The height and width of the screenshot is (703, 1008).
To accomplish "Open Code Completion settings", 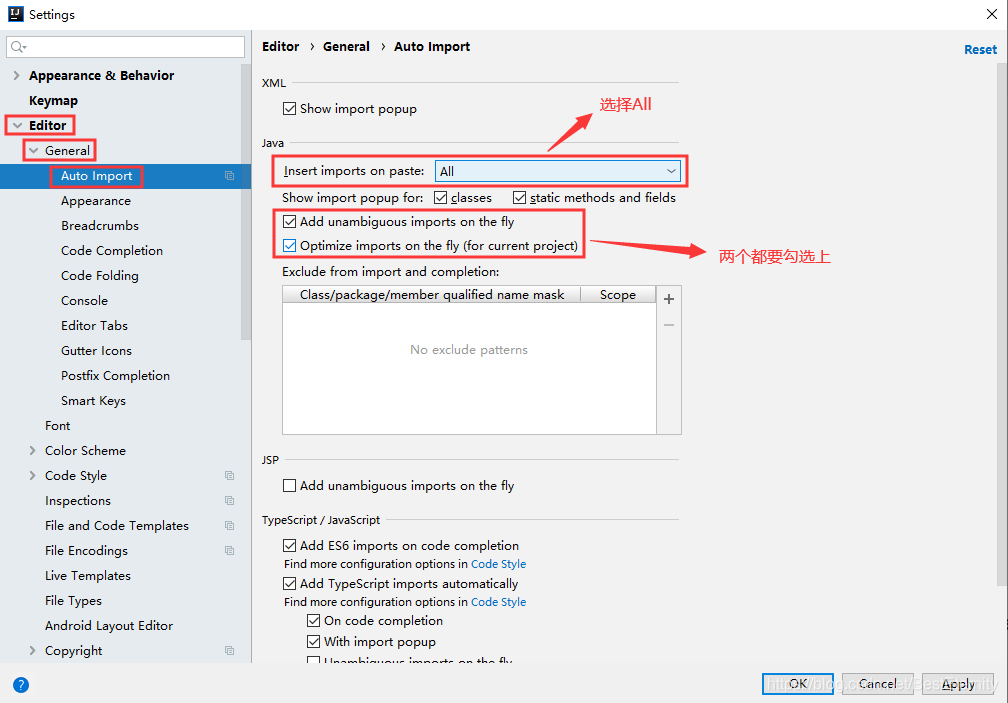I will point(112,251).
